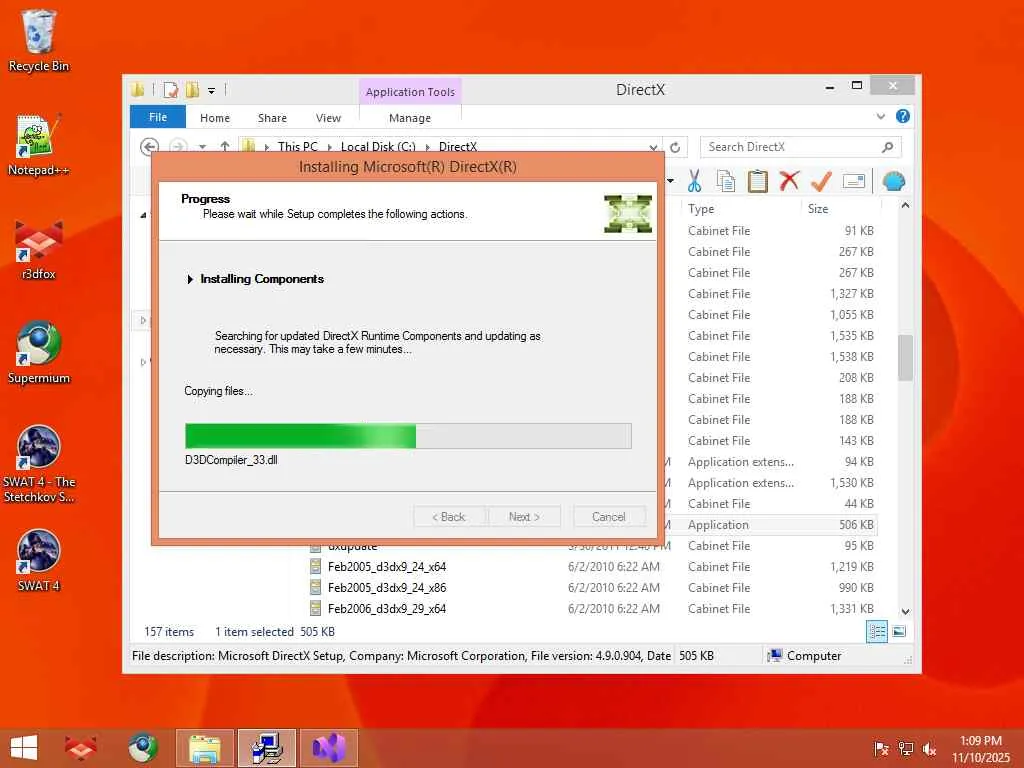This screenshot has height=768, width=1024.
Task: Sort by the Size column header
Action: pos(818,209)
